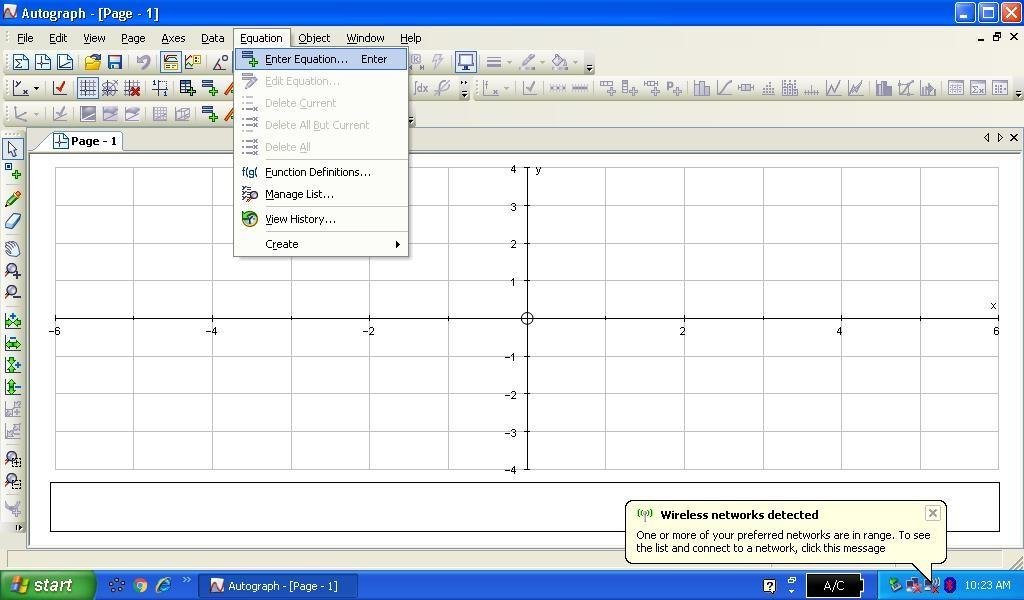
Task: Select the Zoom Out magnifier tool
Action: pos(12,292)
